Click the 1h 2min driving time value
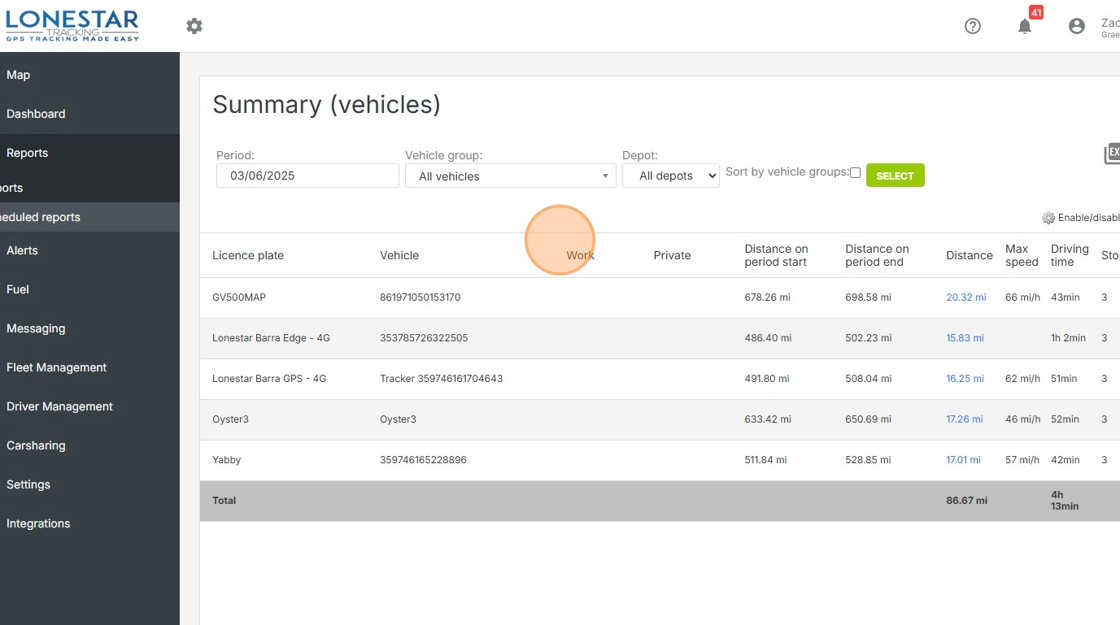Viewport: 1120px width, 625px height. (x=1068, y=338)
